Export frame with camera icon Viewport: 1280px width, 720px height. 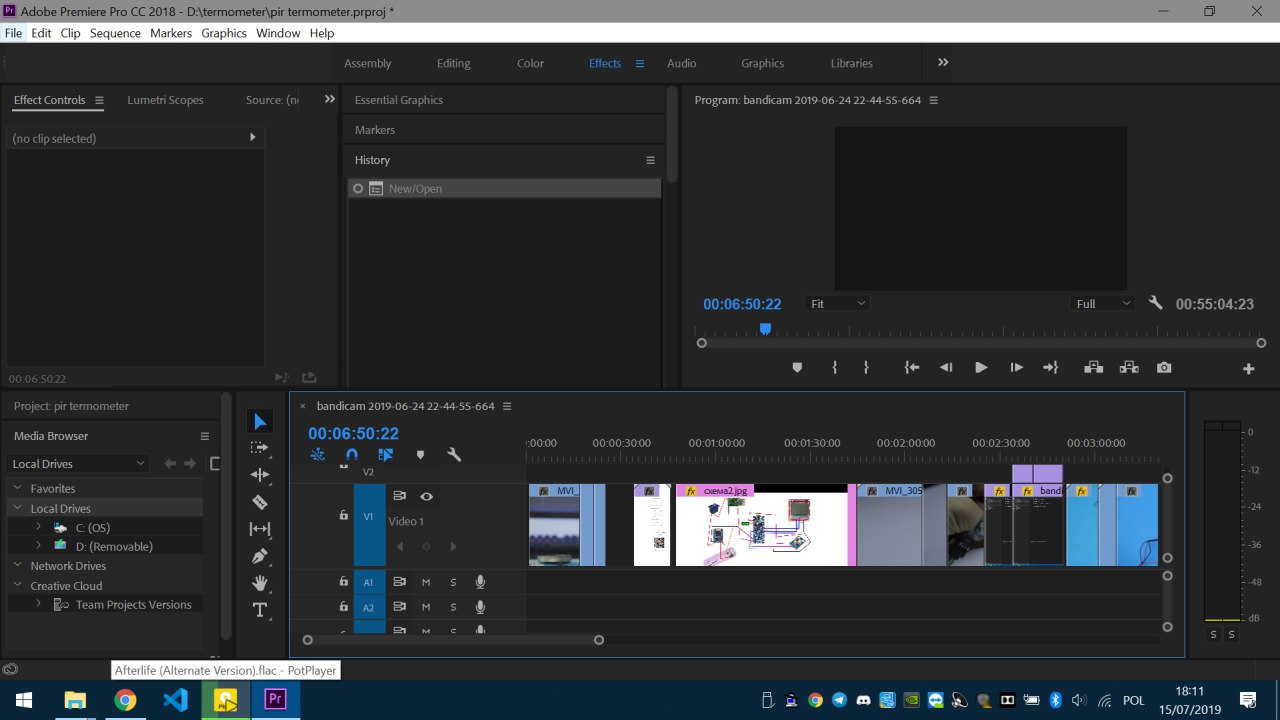pyautogui.click(x=1164, y=368)
